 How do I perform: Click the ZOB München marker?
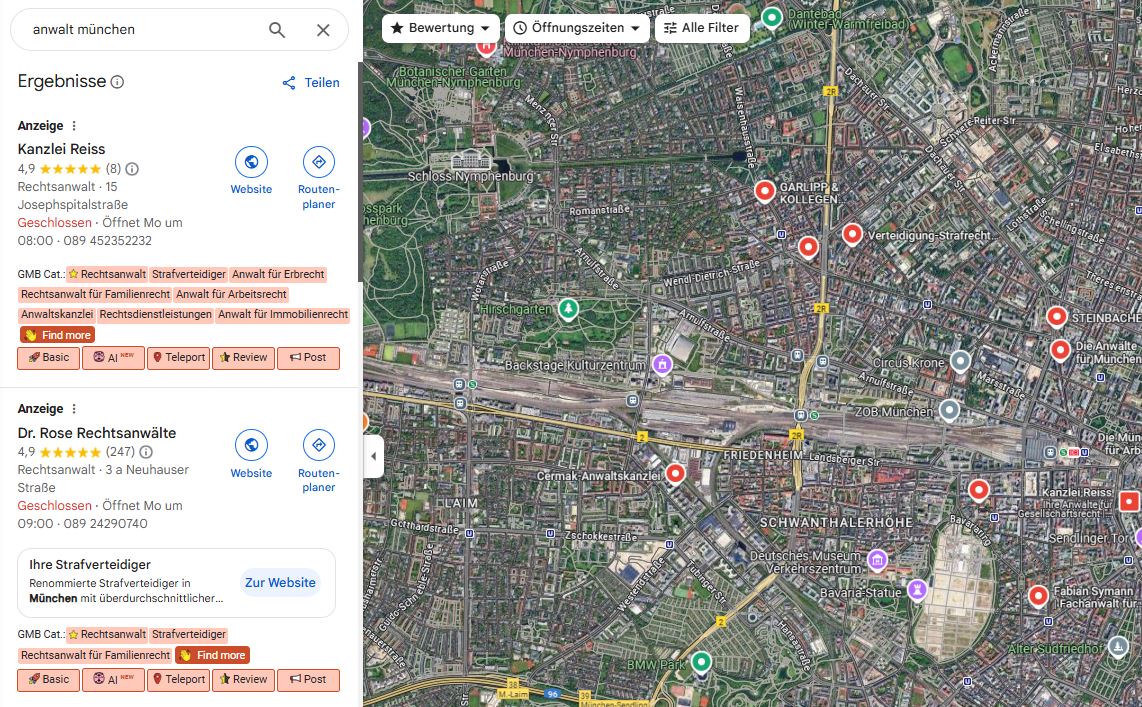point(949,410)
